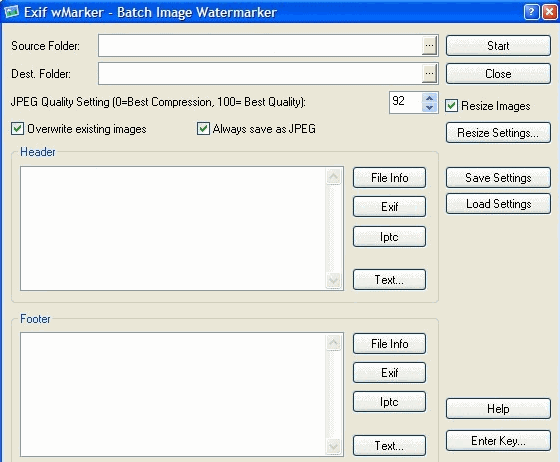Click the Header box scroll down arrow
The height and width of the screenshot is (462, 560).
[x=334, y=280]
